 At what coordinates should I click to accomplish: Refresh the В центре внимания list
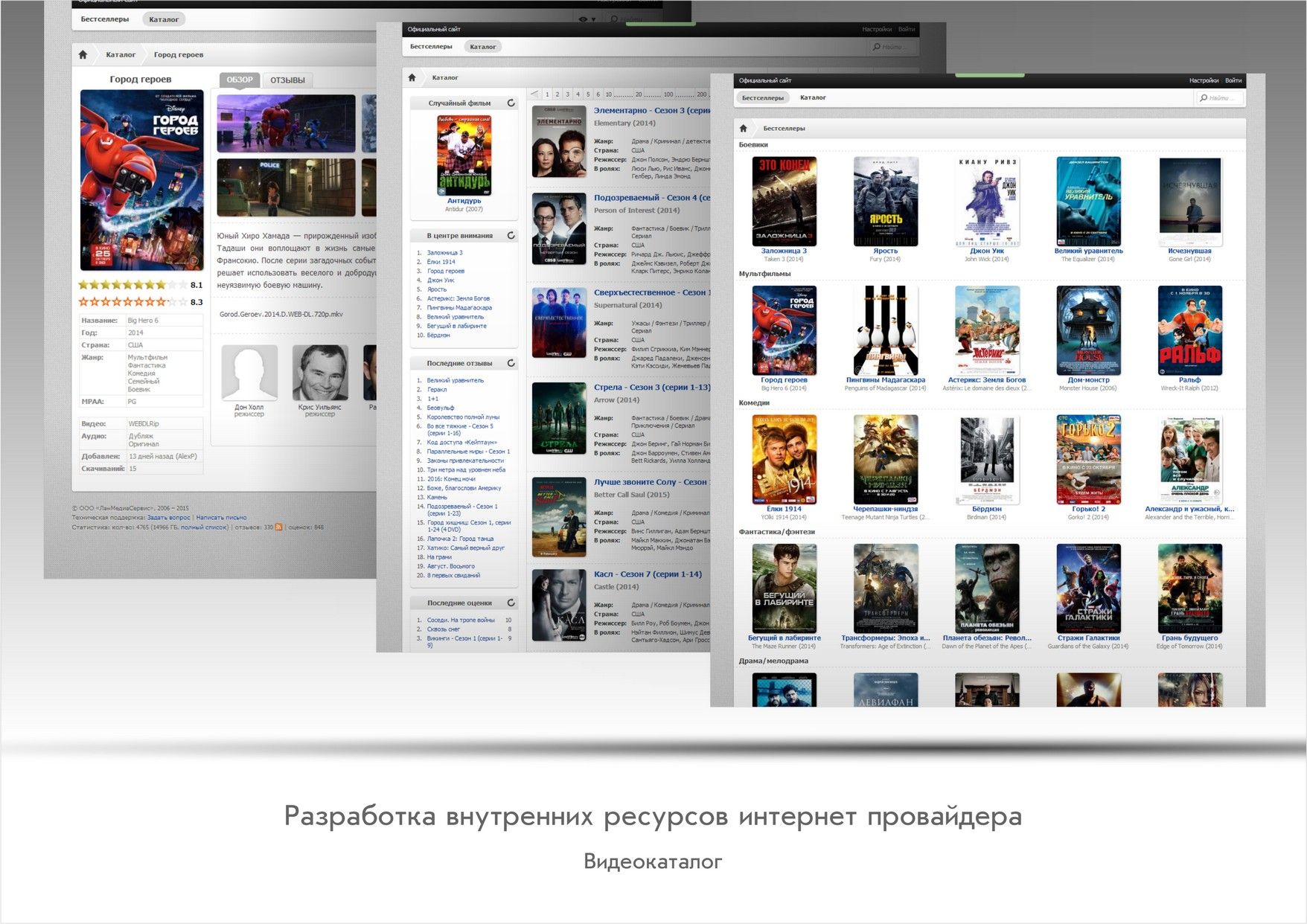[511, 236]
